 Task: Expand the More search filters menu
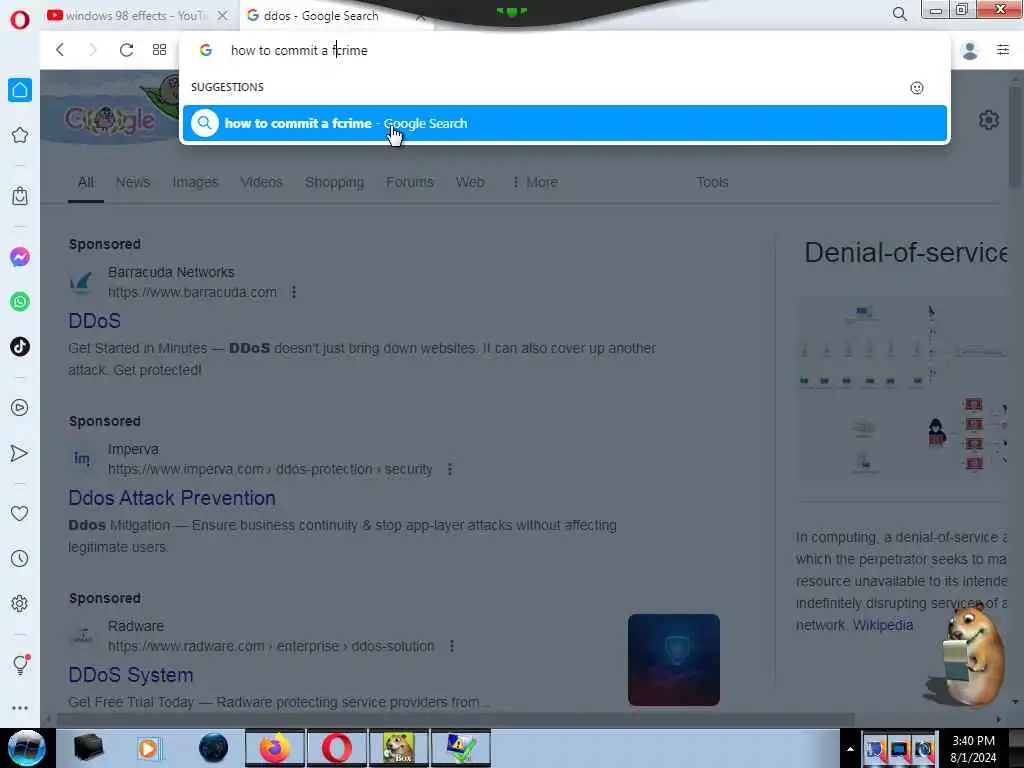535,182
